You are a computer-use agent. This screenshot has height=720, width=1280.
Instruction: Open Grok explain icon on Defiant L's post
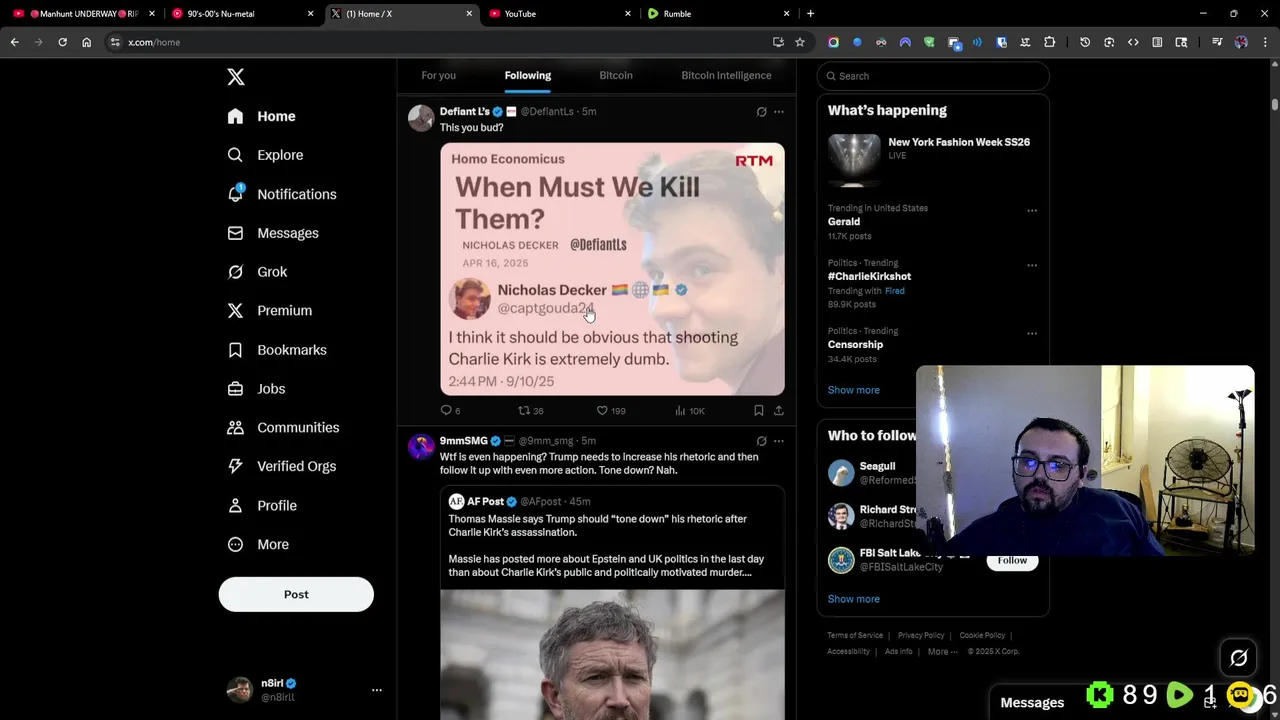(x=761, y=112)
